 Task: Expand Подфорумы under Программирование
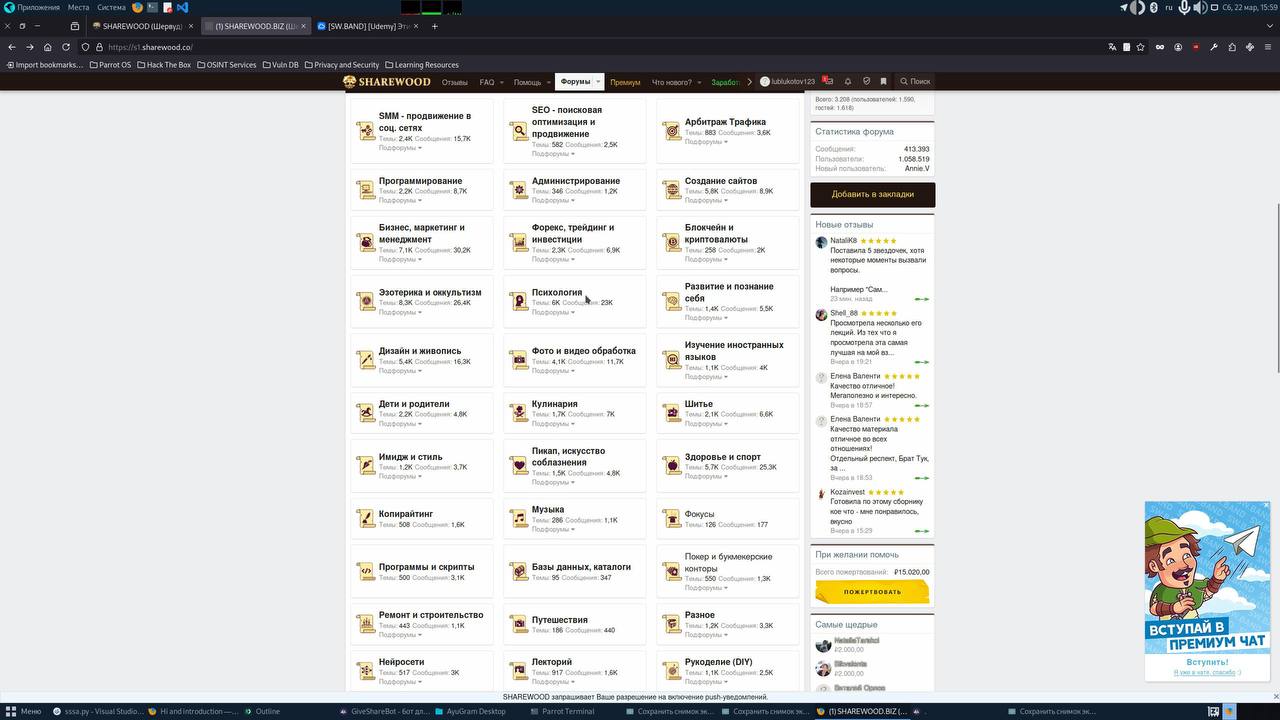pos(399,200)
